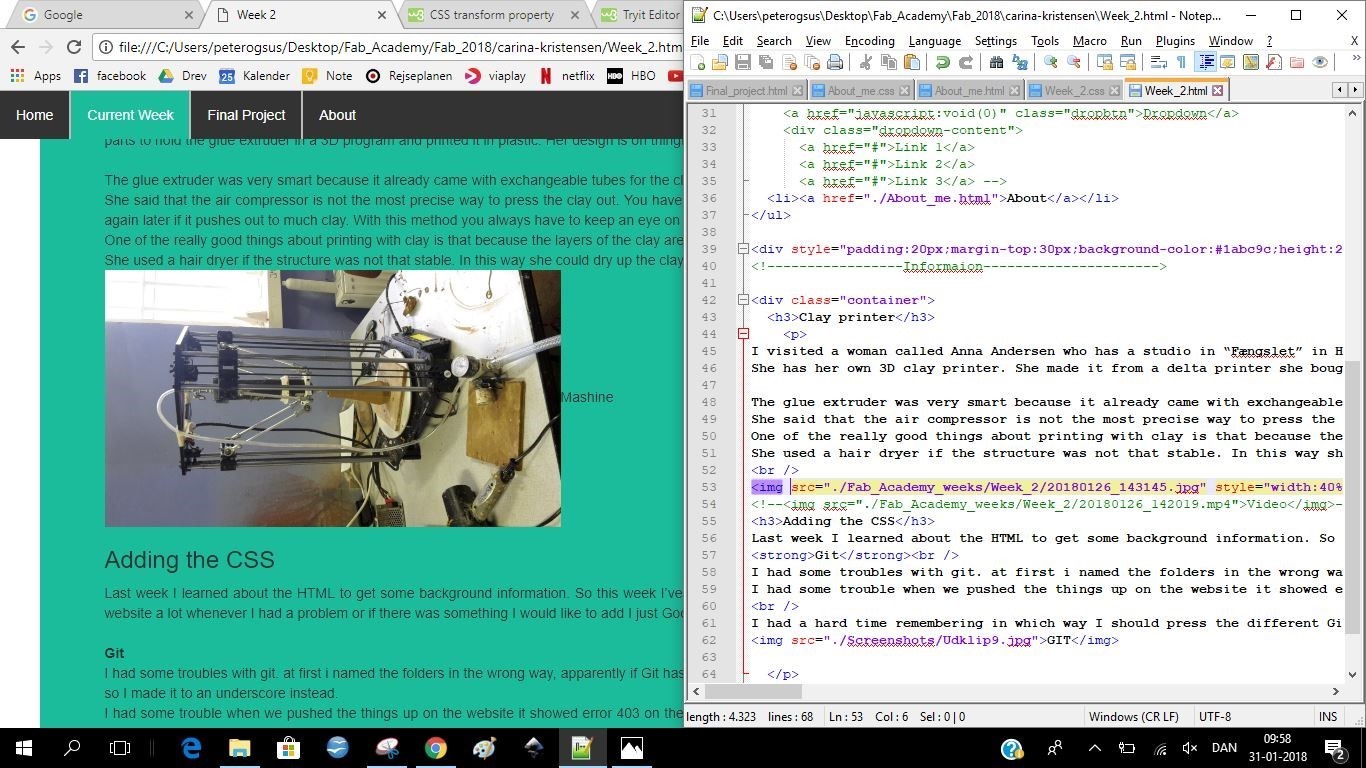Open the Final Project nav link
Viewport: 1366px width, 768px height.
click(246, 115)
